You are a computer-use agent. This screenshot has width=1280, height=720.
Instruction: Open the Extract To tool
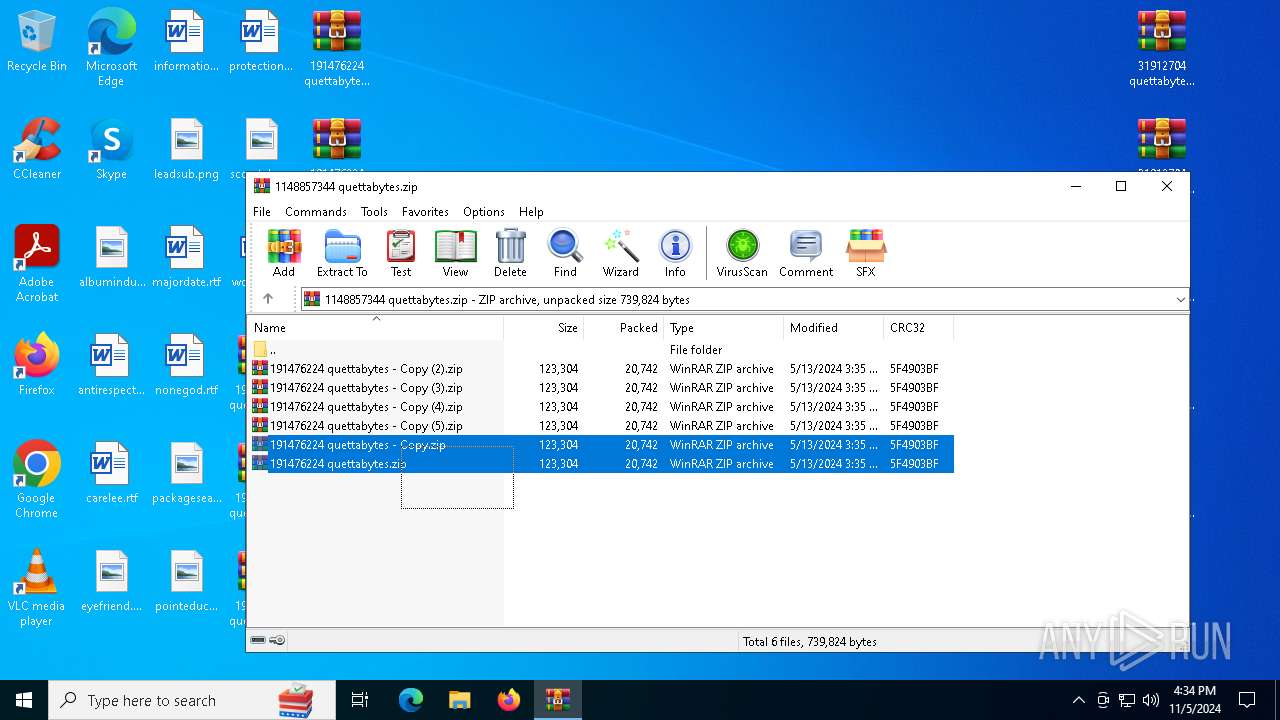coord(342,253)
